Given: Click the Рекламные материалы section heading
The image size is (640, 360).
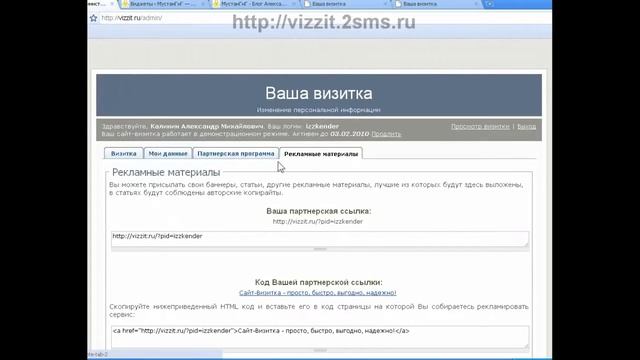Looking at the screenshot, I should [x=166, y=172].
